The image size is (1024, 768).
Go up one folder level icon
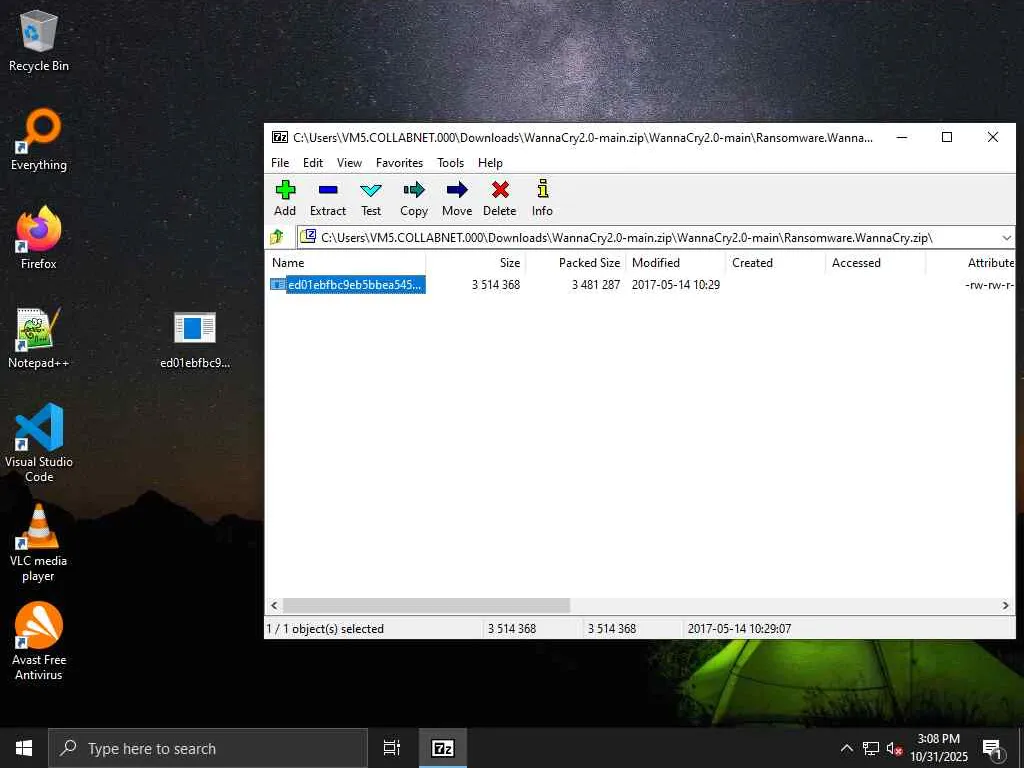coord(278,237)
